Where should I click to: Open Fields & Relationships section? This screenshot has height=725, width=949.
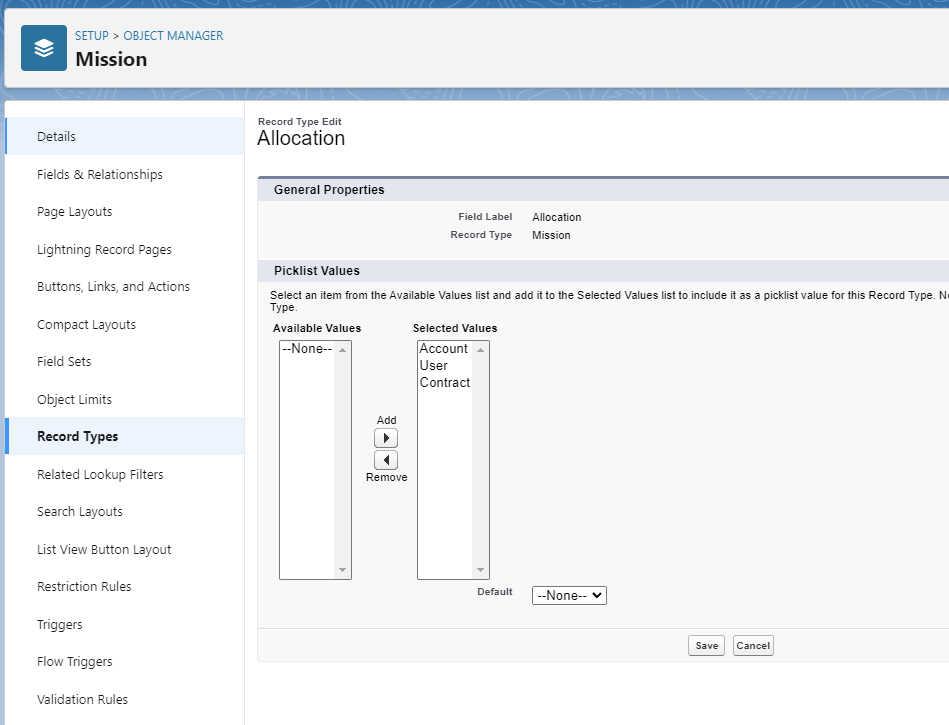pos(100,175)
